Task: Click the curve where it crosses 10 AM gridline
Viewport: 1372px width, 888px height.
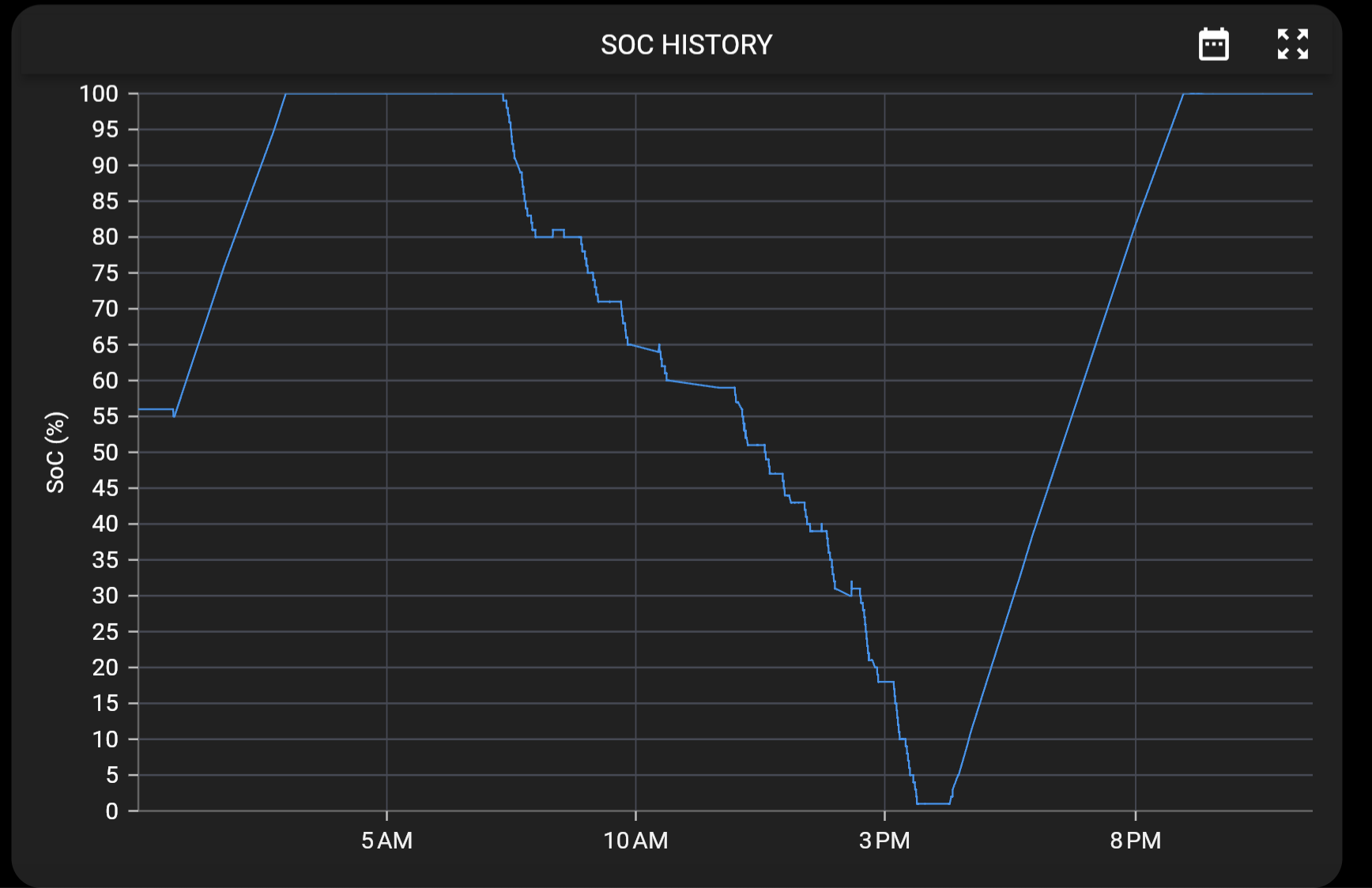Action: point(635,346)
